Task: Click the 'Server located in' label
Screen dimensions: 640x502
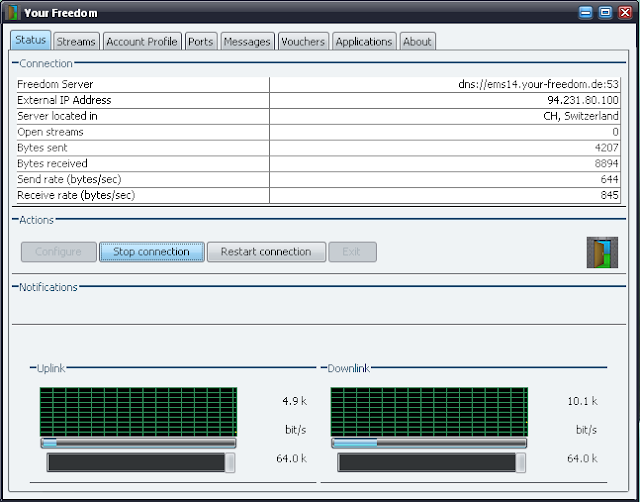Action: 57,116
